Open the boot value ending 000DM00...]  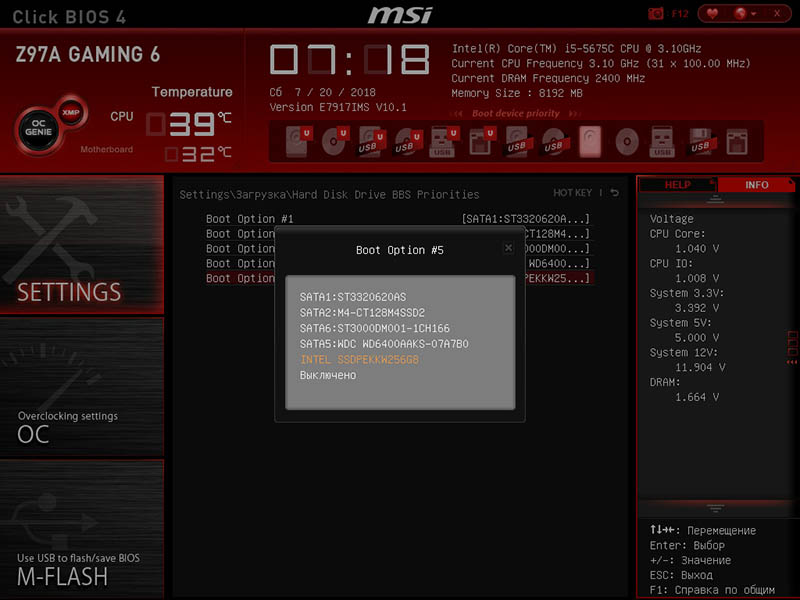pyautogui.click(x=557, y=248)
